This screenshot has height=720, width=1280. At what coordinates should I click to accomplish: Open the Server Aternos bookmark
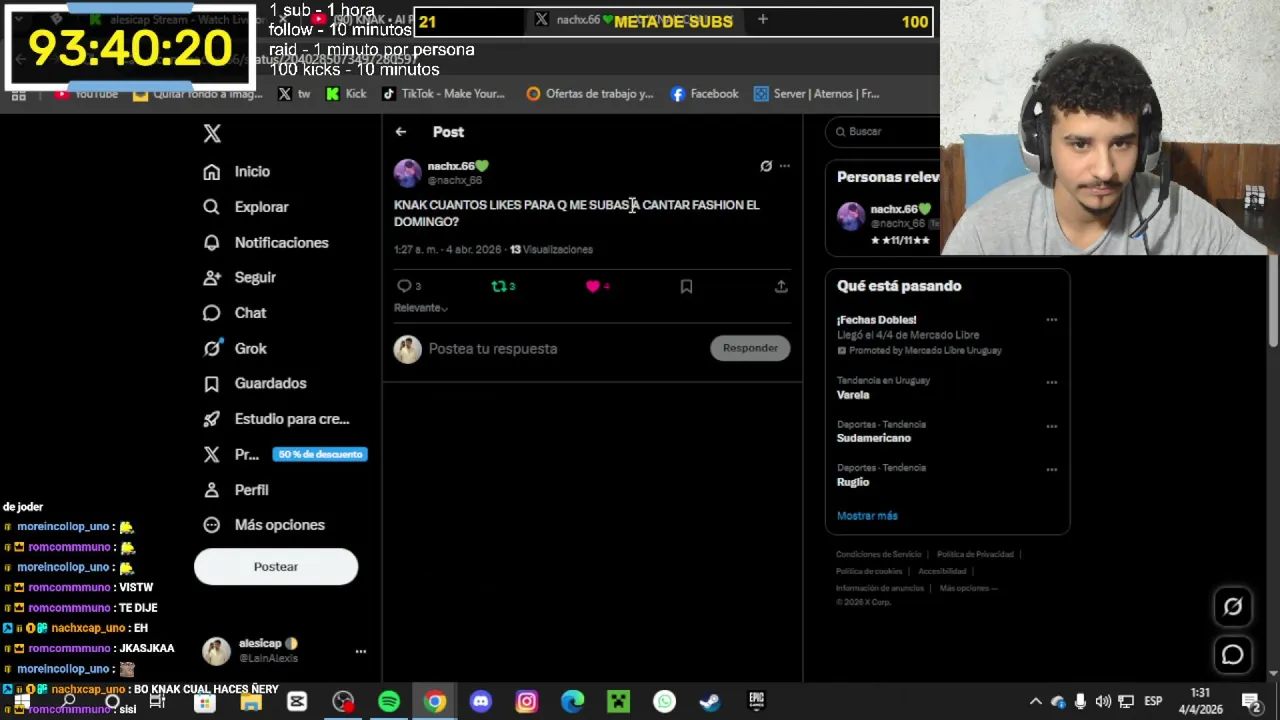(816, 94)
